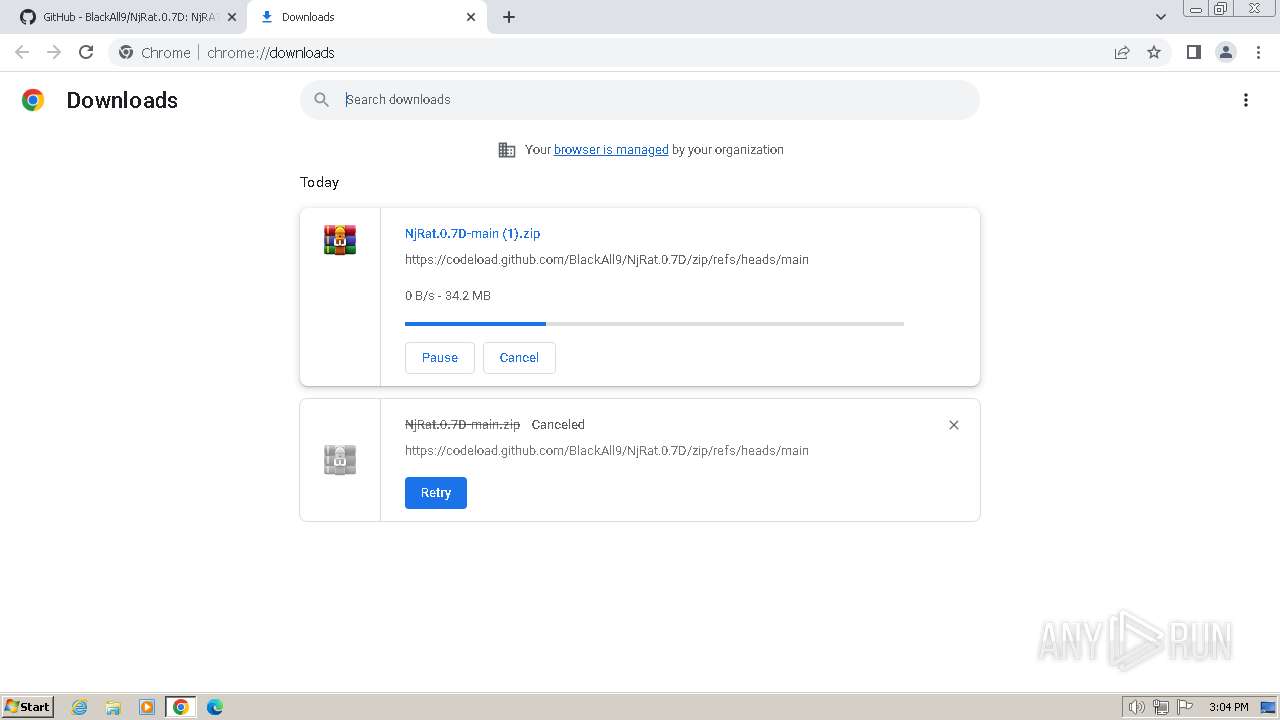
Task: Click the search magnifier icon
Action: click(321, 100)
